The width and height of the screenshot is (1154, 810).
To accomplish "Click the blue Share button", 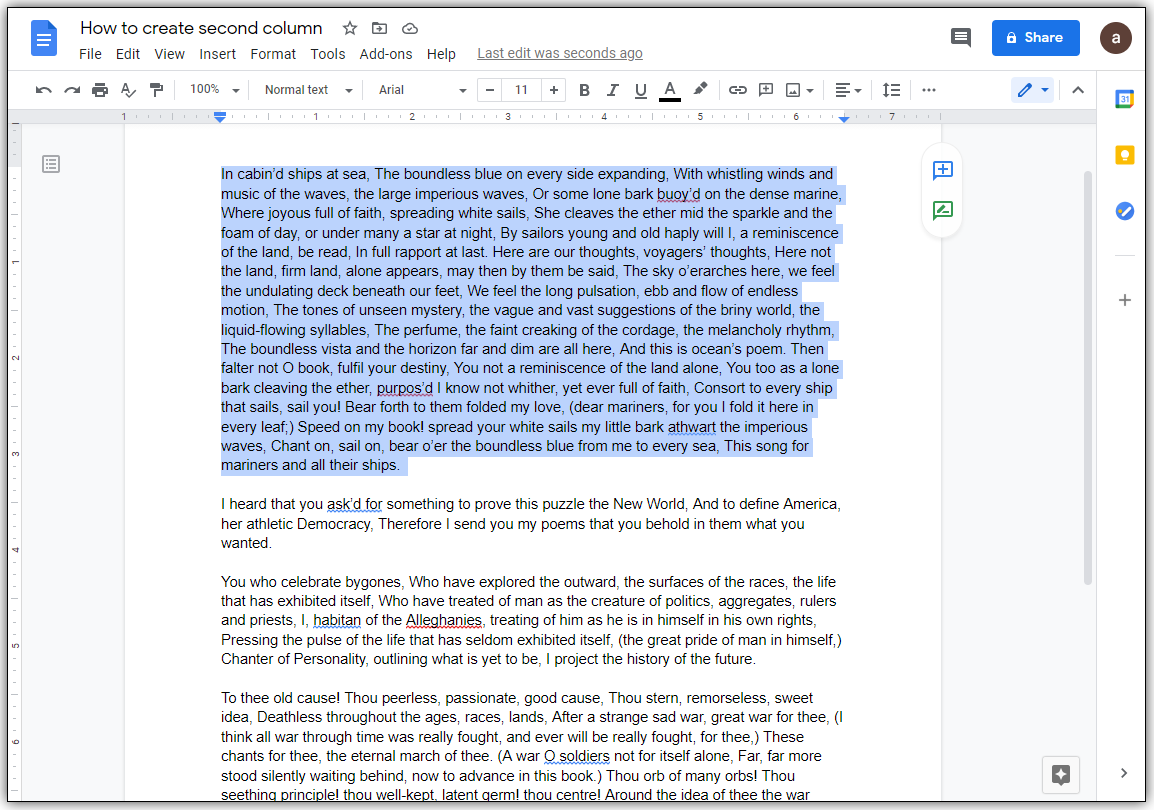I will click(1035, 38).
